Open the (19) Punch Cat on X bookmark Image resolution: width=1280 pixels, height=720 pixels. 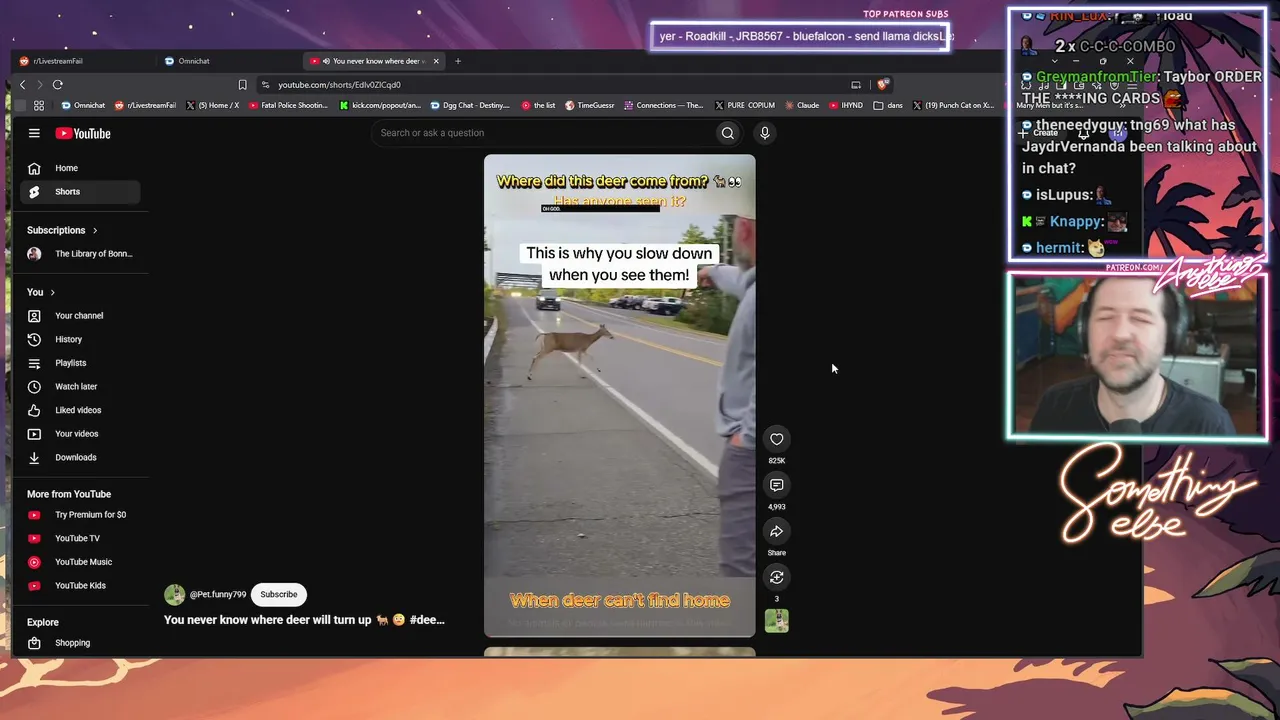coord(953,105)
